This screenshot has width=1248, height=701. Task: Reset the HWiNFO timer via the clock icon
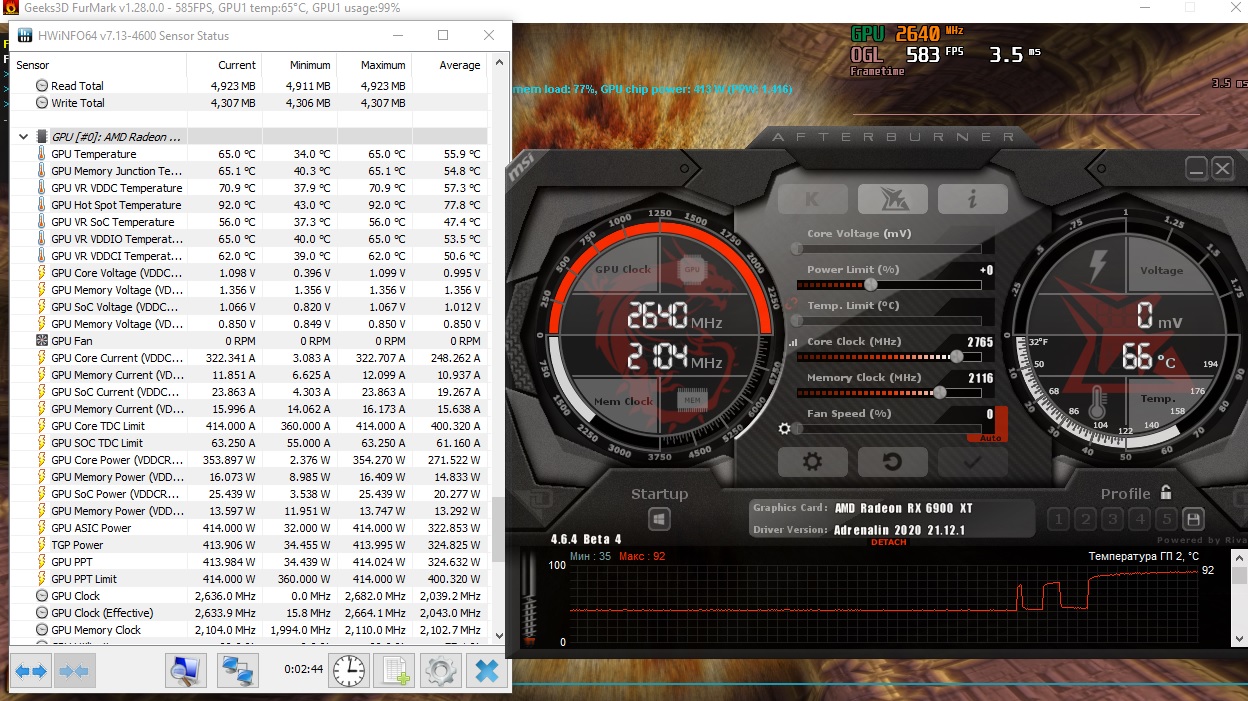(348, 671)
